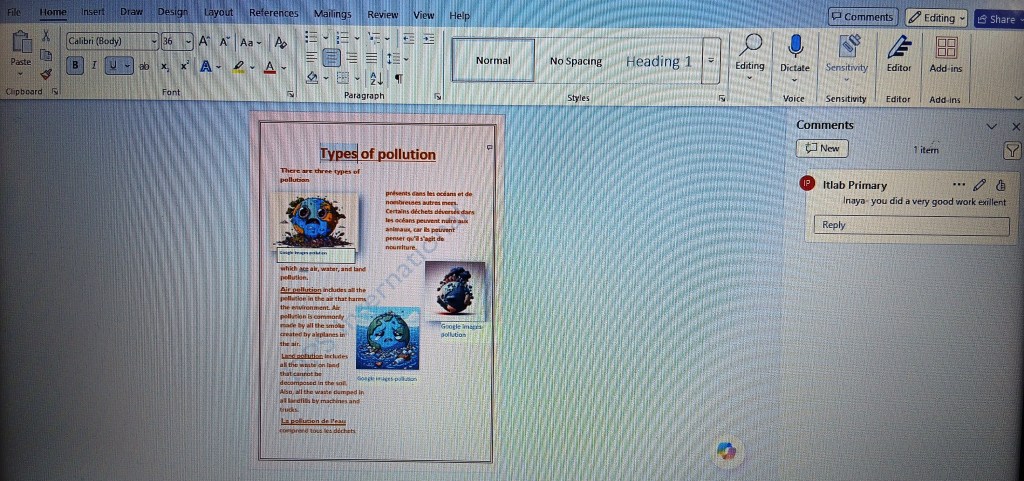This screenshot has height=481, width=1024.
Task: Click the Format Painter brush icon
Action: (46, 74)
